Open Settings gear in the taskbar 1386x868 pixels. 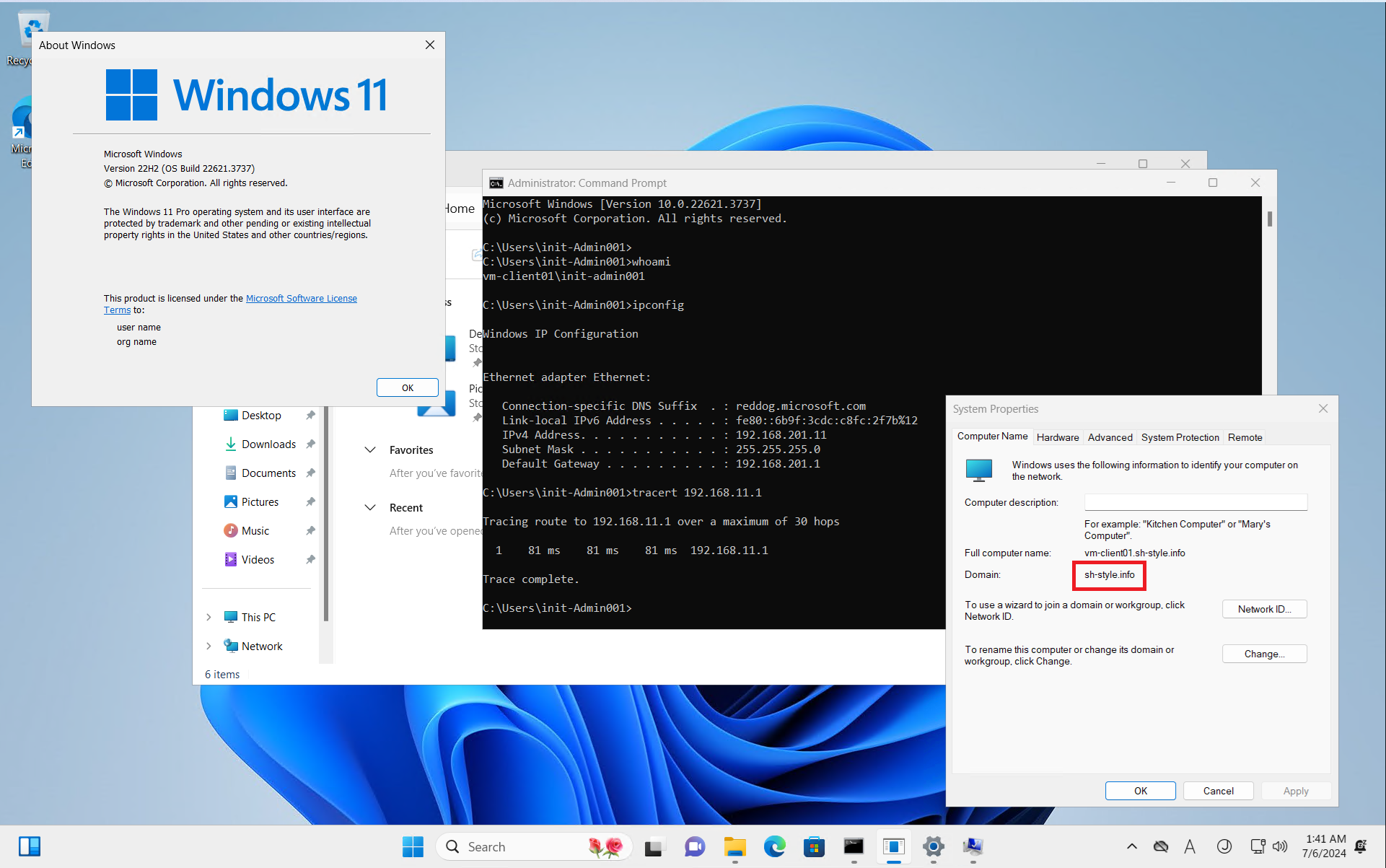click(x=933, y=846)
